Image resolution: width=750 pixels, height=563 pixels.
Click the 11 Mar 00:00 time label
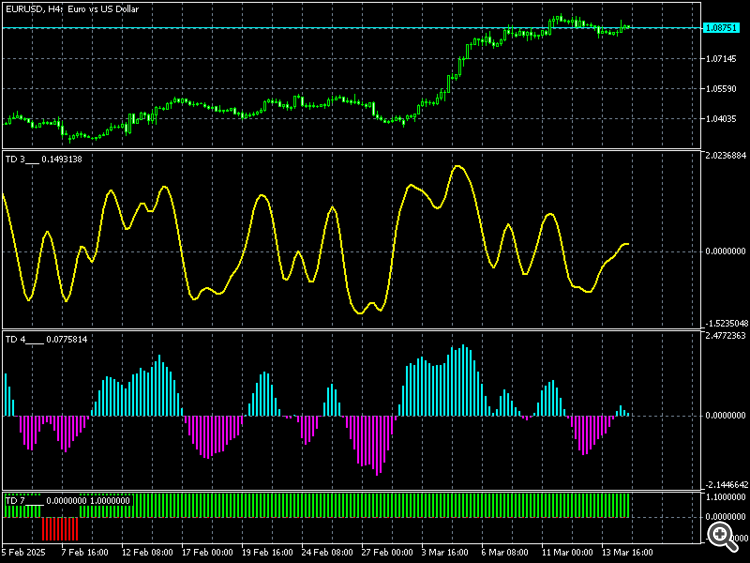tap(567, 552)
